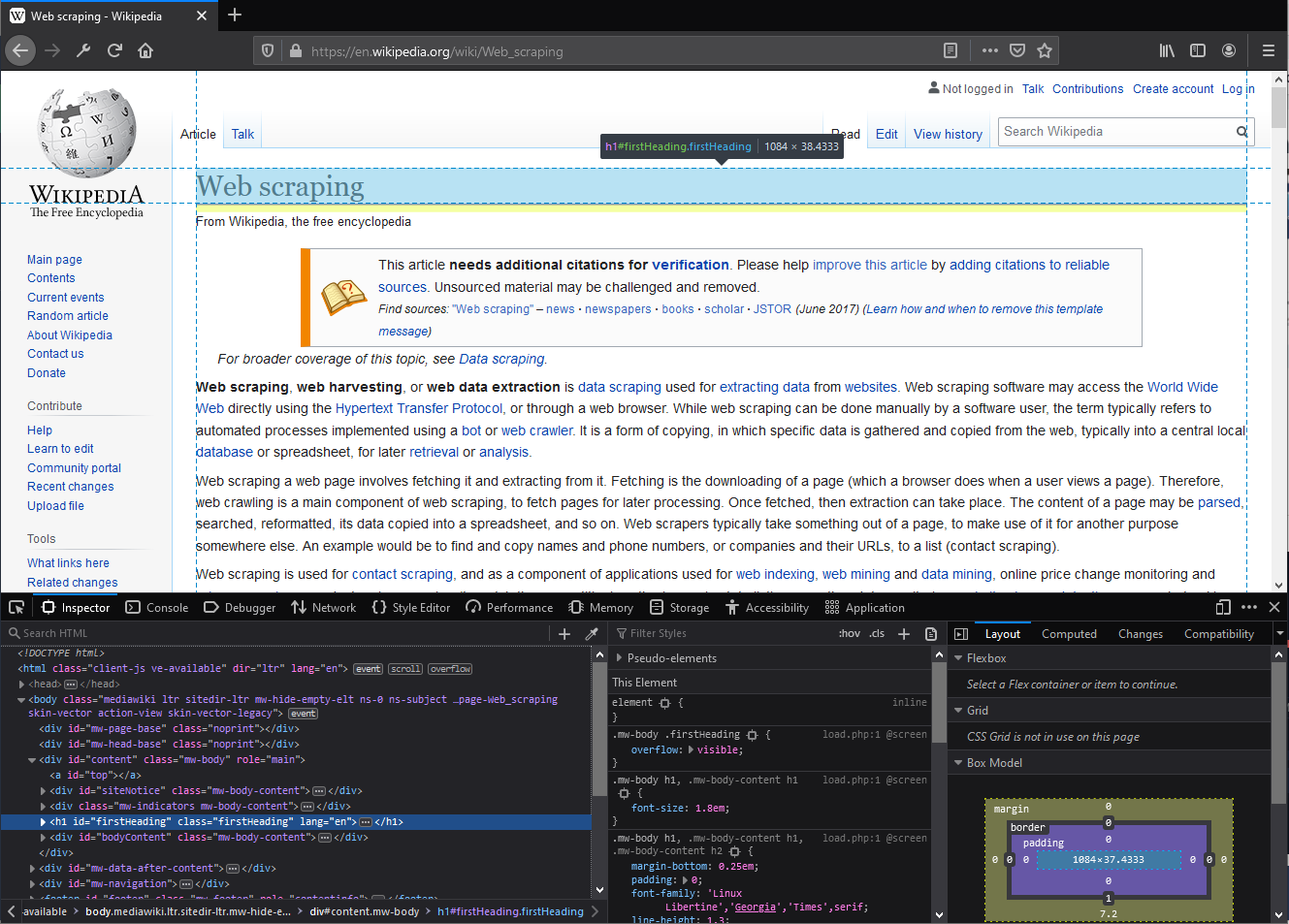Focus the Filter Styles field

(x=723, y=633)
